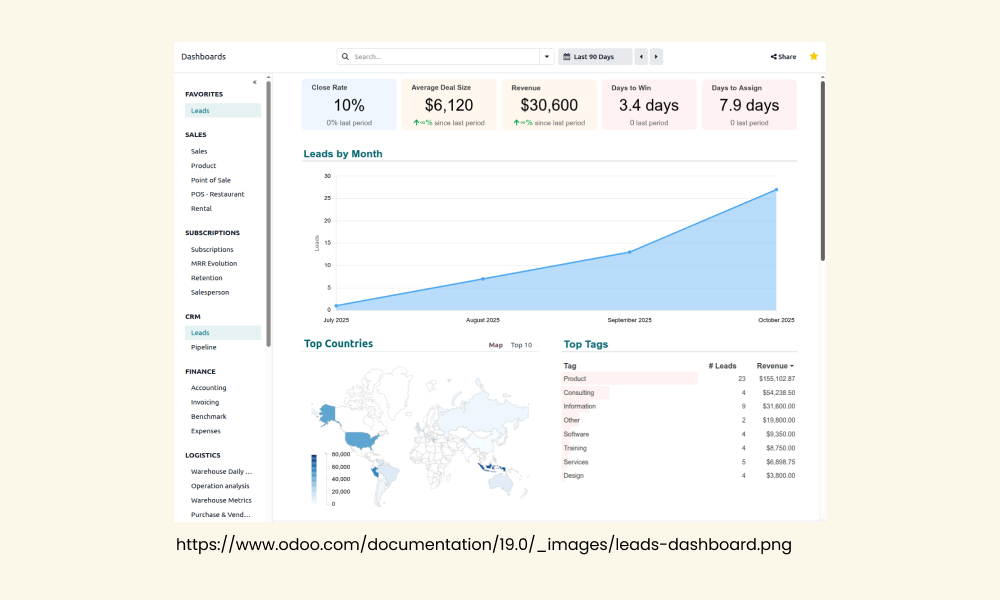Screen dimensions: 1000x600
Task: Click the Top Countries heading
Action: pyautogui.click(x=339, y=344)
